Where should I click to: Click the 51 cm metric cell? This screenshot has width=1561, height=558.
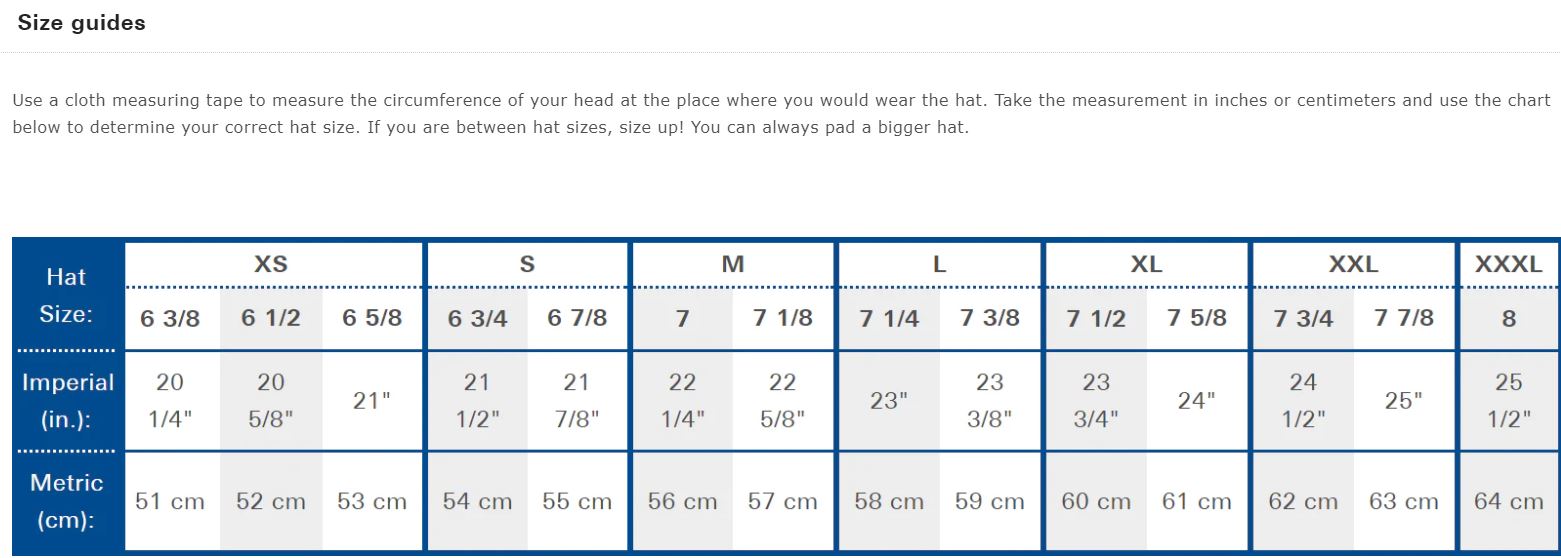[x=170, y=501]
